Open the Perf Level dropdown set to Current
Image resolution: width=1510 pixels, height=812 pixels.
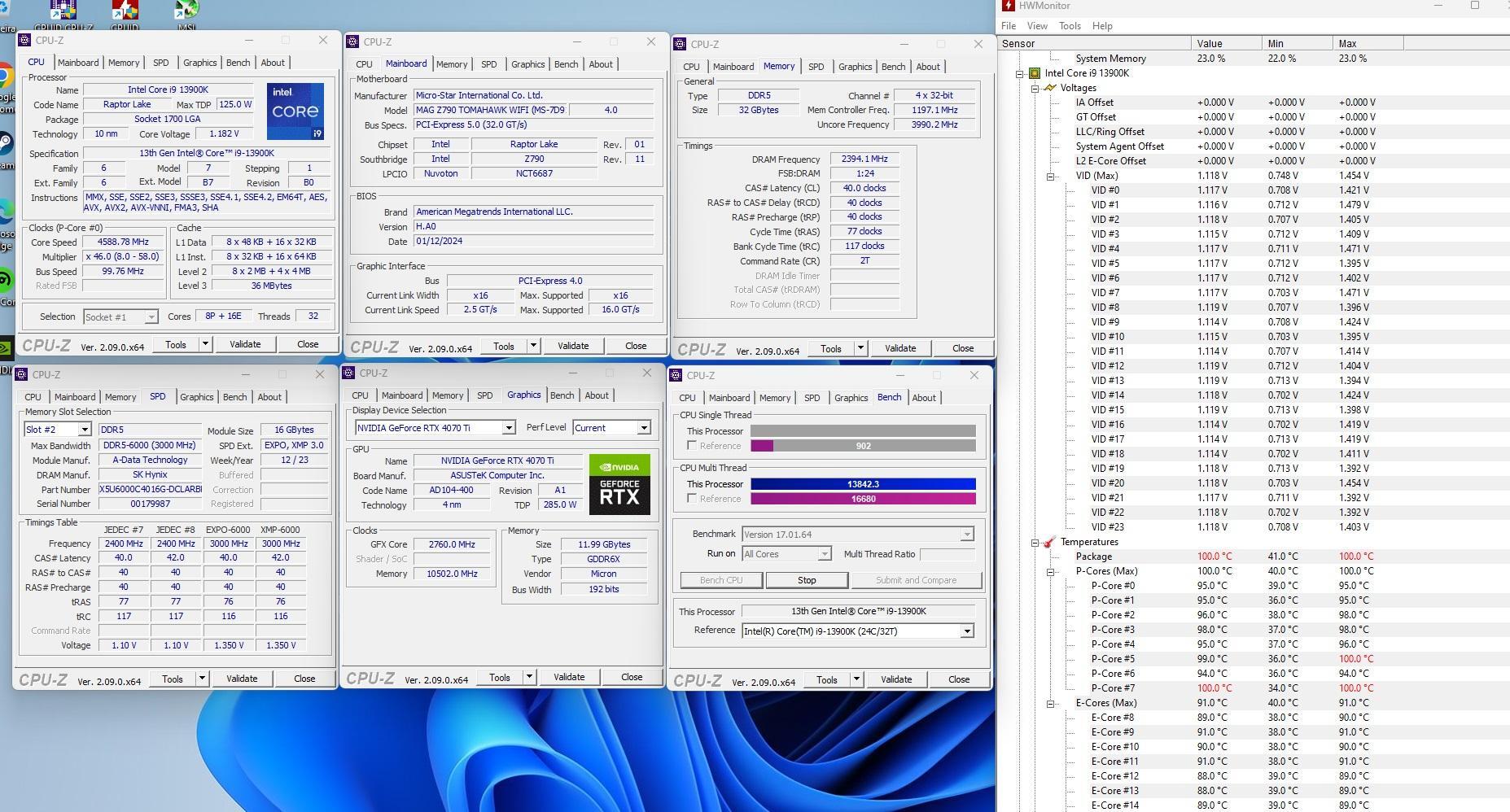[x=643, y=428]
